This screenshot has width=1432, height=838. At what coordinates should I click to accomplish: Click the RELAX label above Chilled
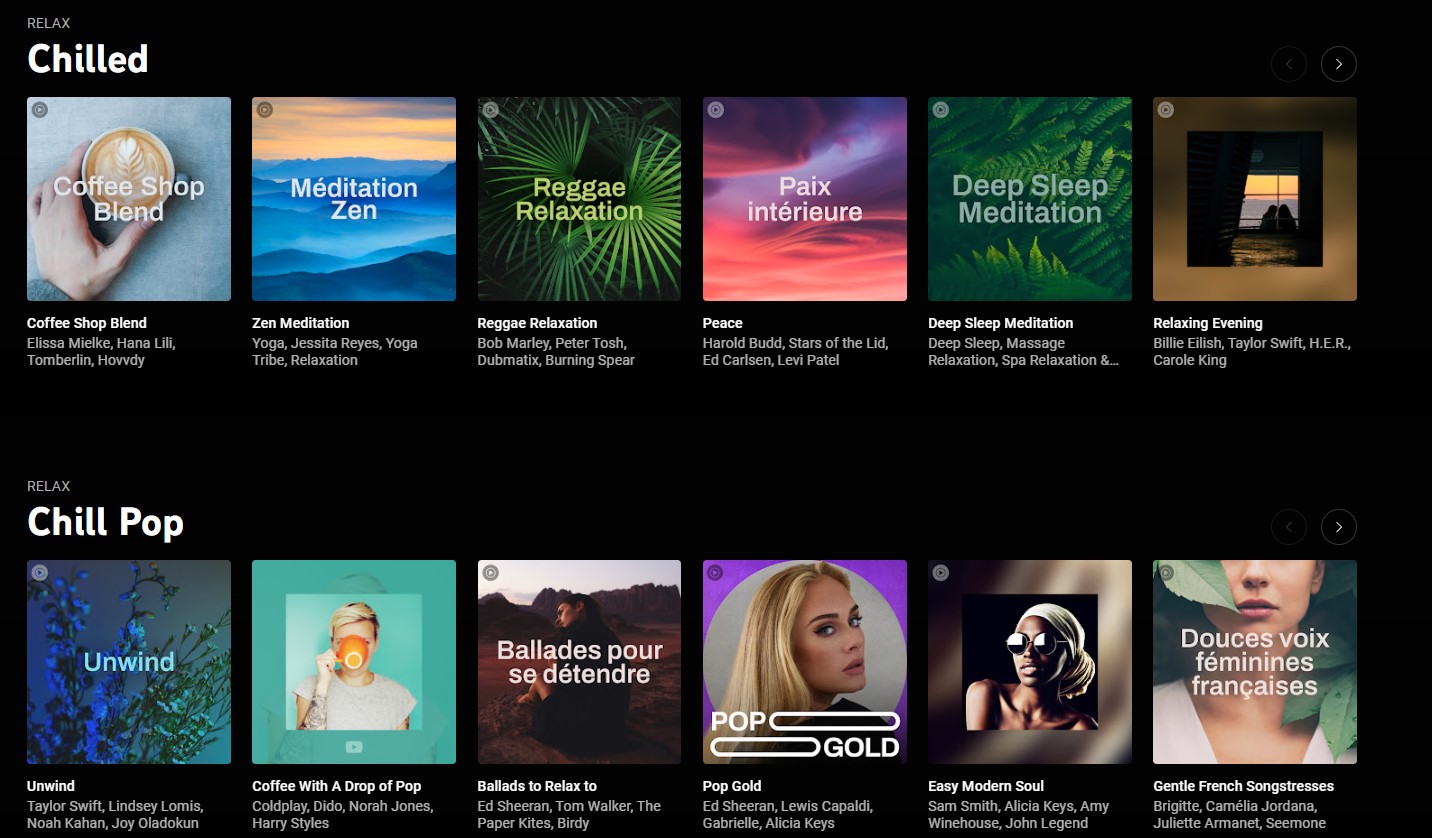(48, 22)
